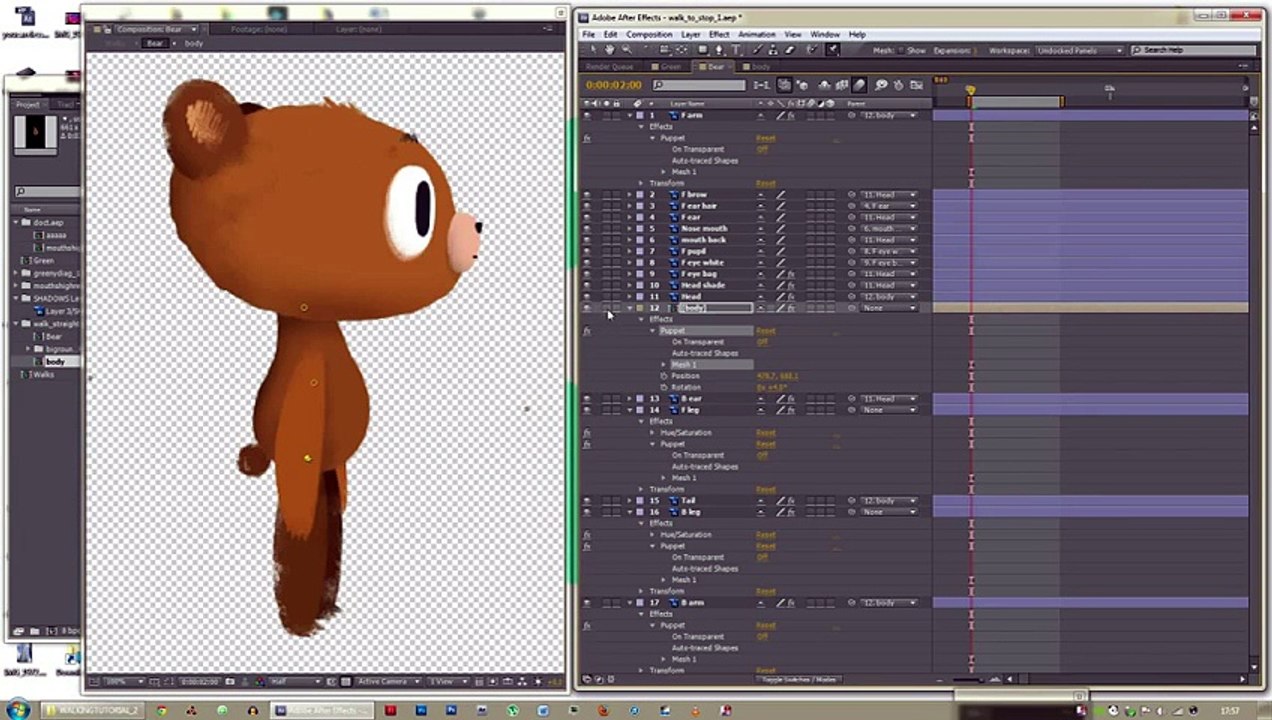Toggle visibility eye of B arm layer
The width and height of the screenshot is (1272, 720).
[x=587, y=602]
